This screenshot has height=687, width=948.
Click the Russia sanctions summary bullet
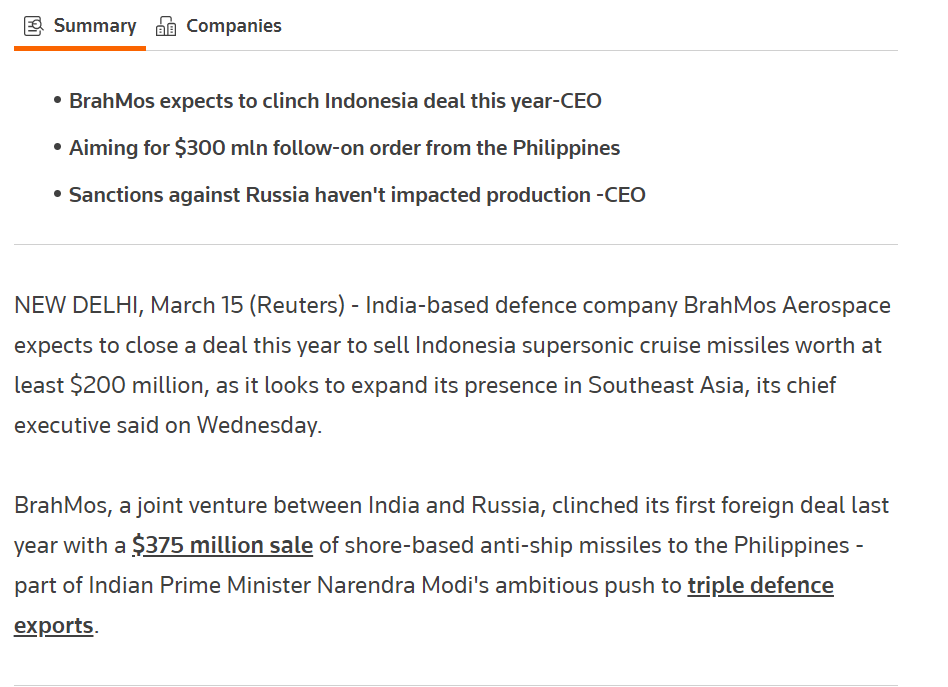point(357,195)
